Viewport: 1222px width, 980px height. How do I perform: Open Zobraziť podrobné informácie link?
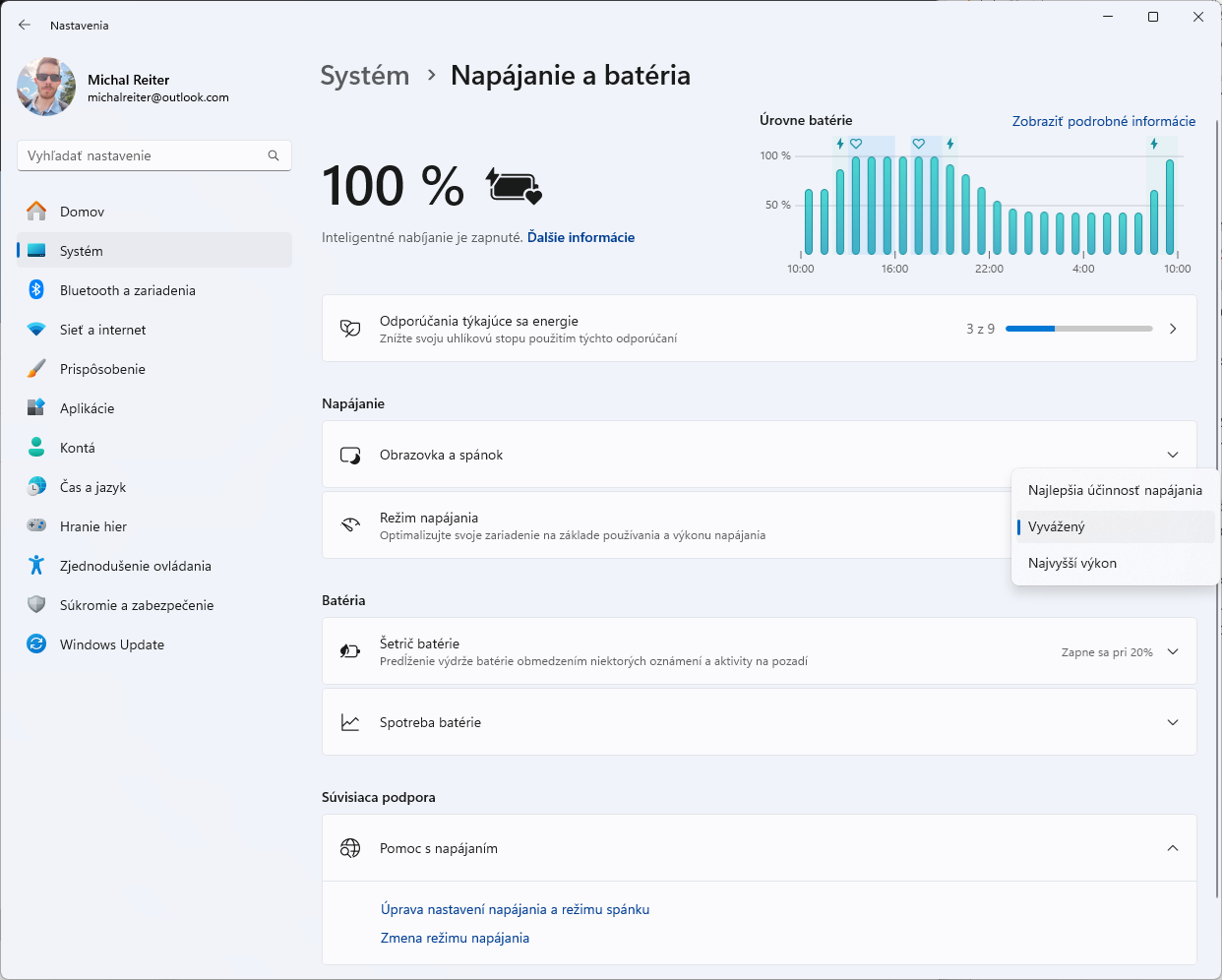(1103, 121)
